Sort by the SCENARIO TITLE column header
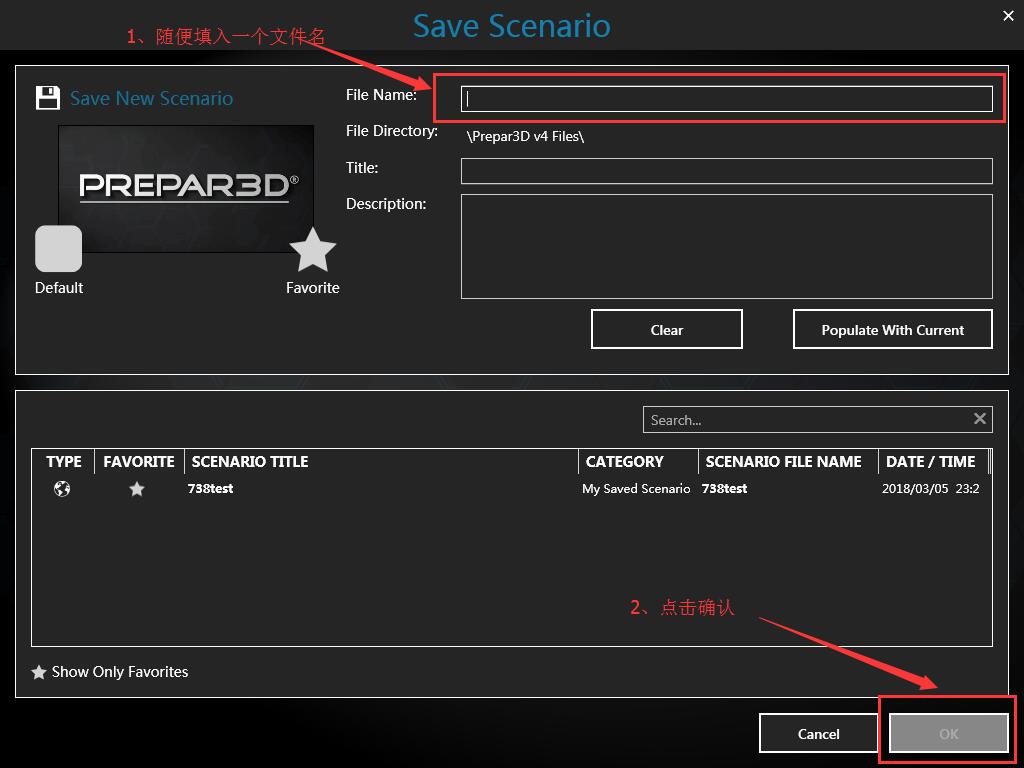This screenshot has width=1024, height=768. 250,461
